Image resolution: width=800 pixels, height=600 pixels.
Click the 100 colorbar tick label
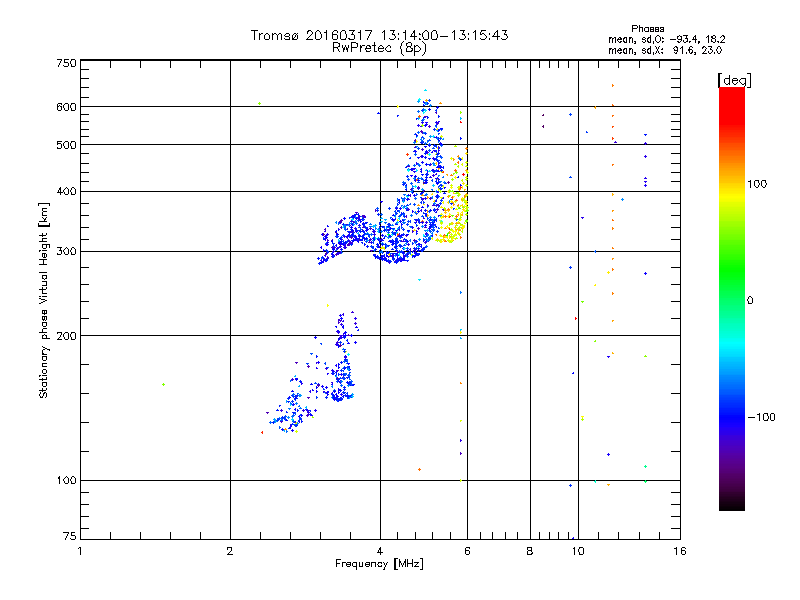pos(757,184)
